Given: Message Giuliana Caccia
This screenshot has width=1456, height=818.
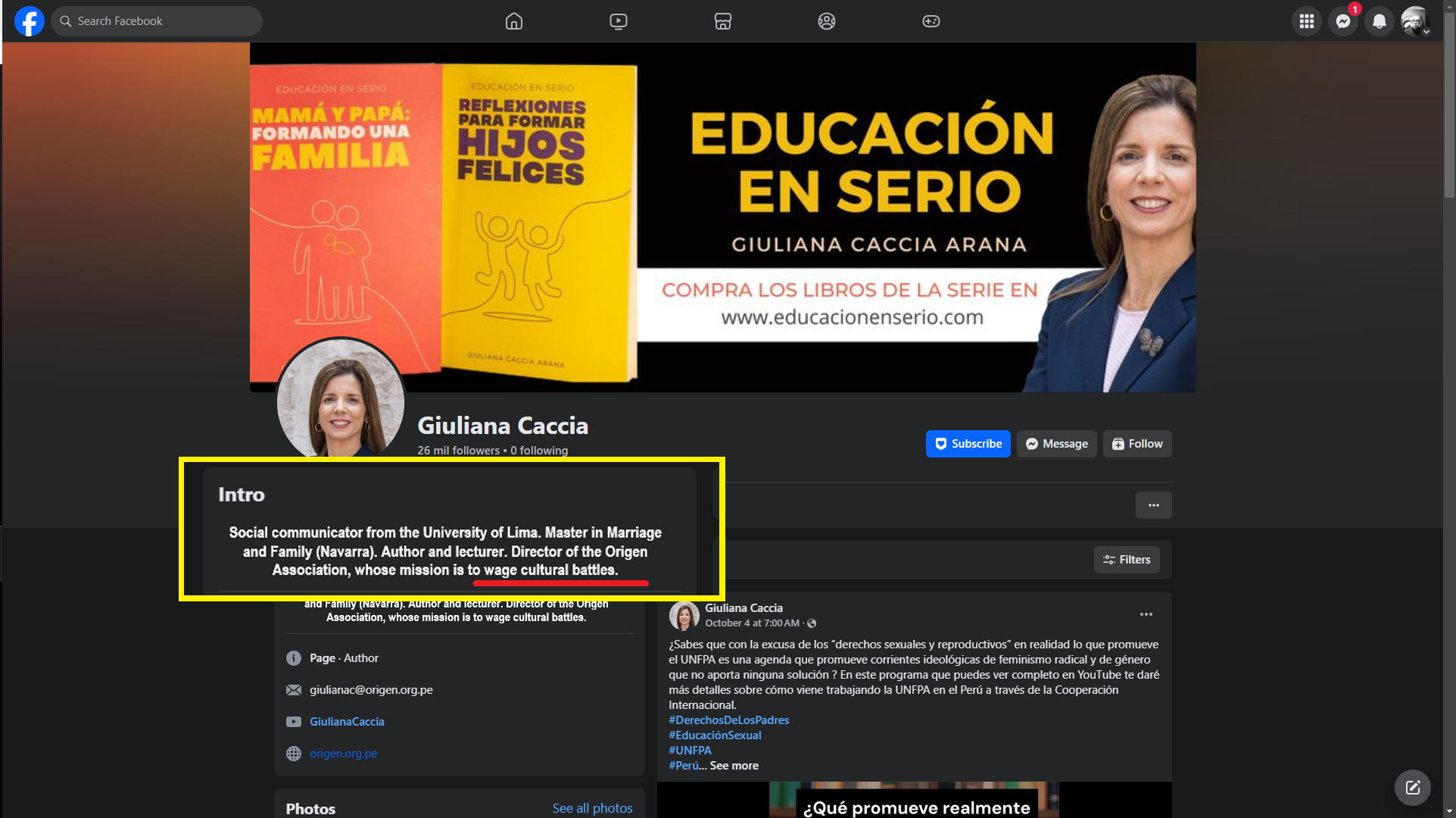Looking at the screenshot, I should click(x=1057, y=444).
